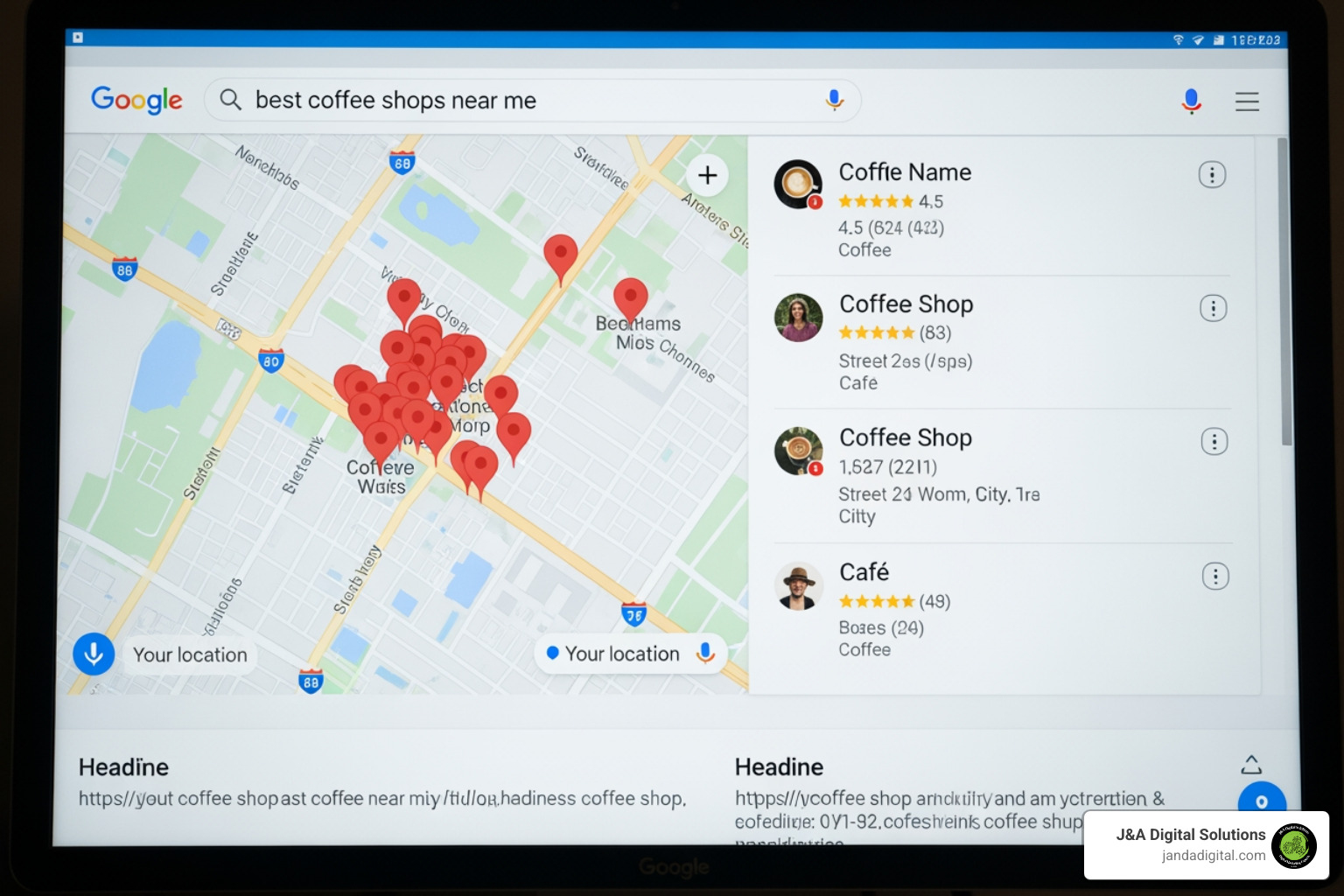Click the right Headine heading

coord(779,767)
